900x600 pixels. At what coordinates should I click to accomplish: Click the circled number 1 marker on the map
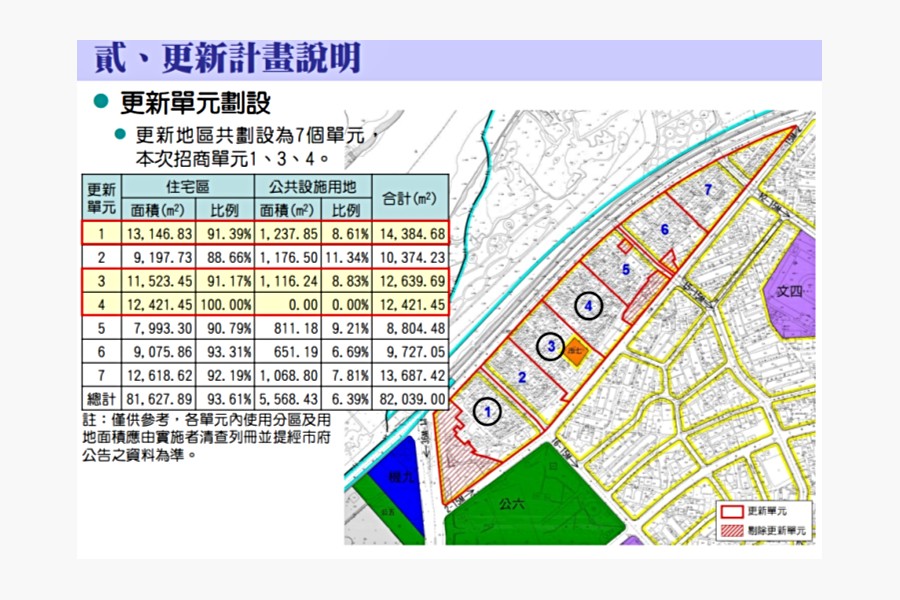487,410
